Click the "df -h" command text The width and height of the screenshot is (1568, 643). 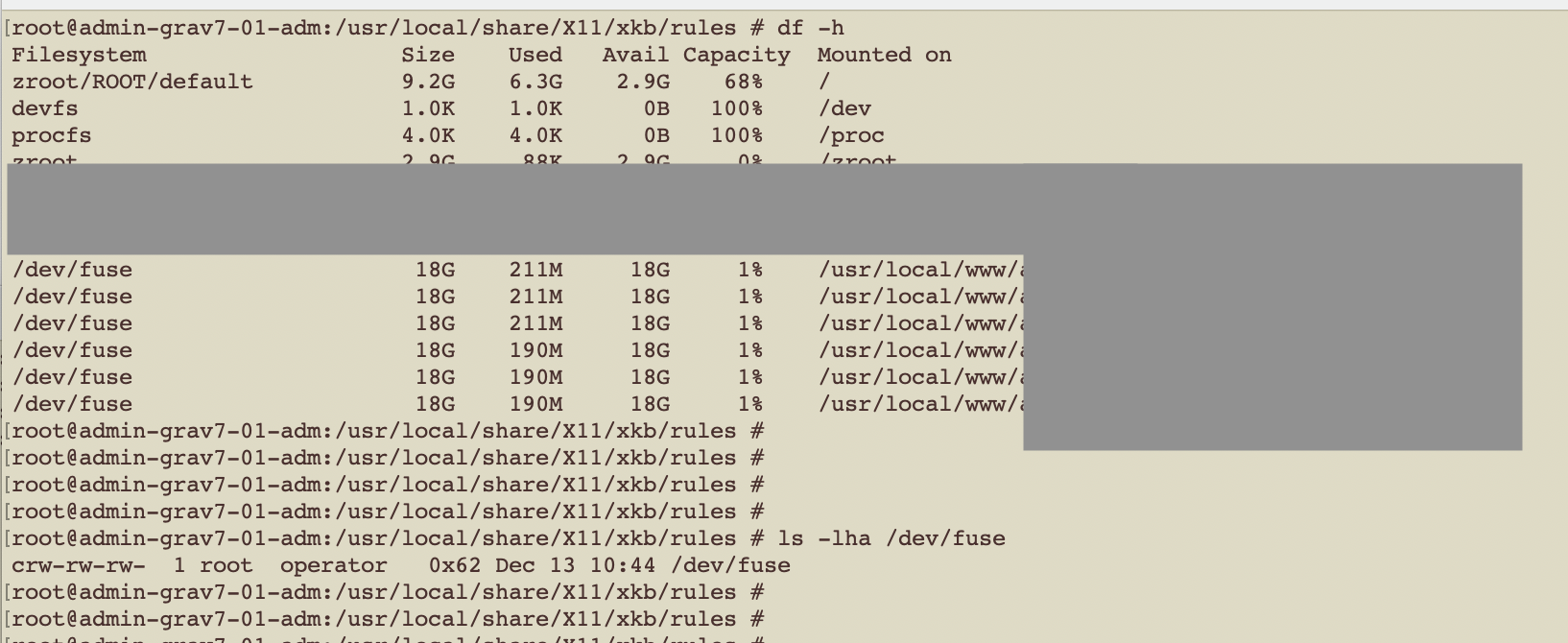pos(810,28)
